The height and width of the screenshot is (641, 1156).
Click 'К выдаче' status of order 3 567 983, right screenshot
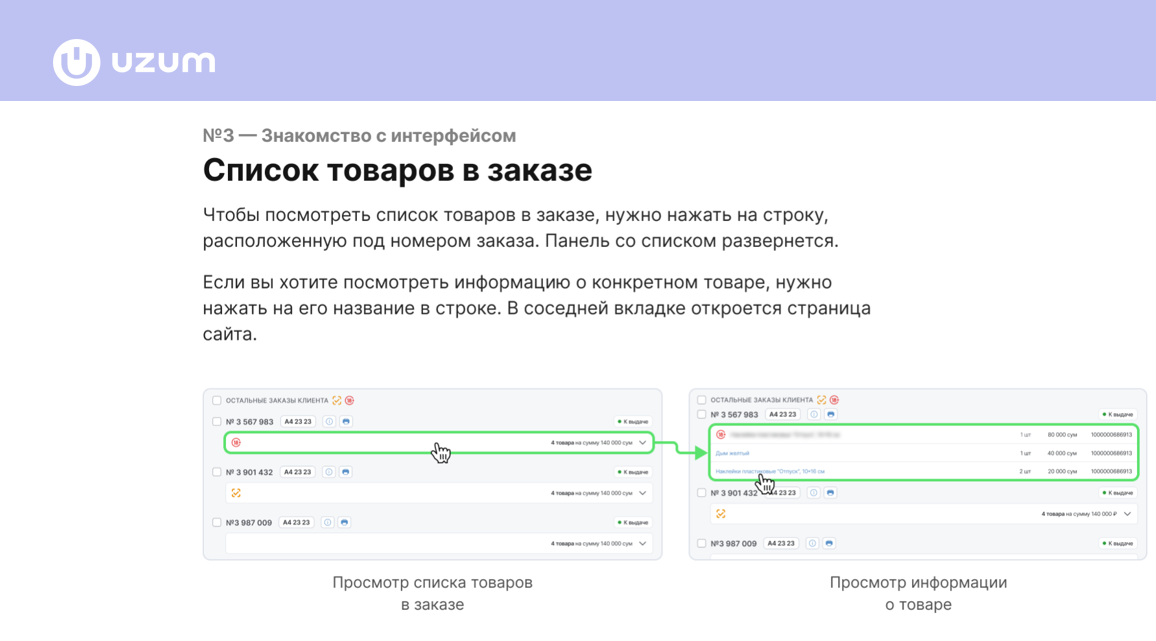(1118, 415)
